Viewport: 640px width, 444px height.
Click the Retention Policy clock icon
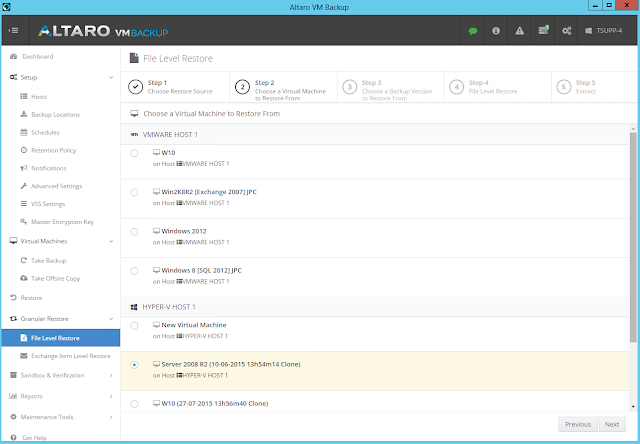point(24,150)
